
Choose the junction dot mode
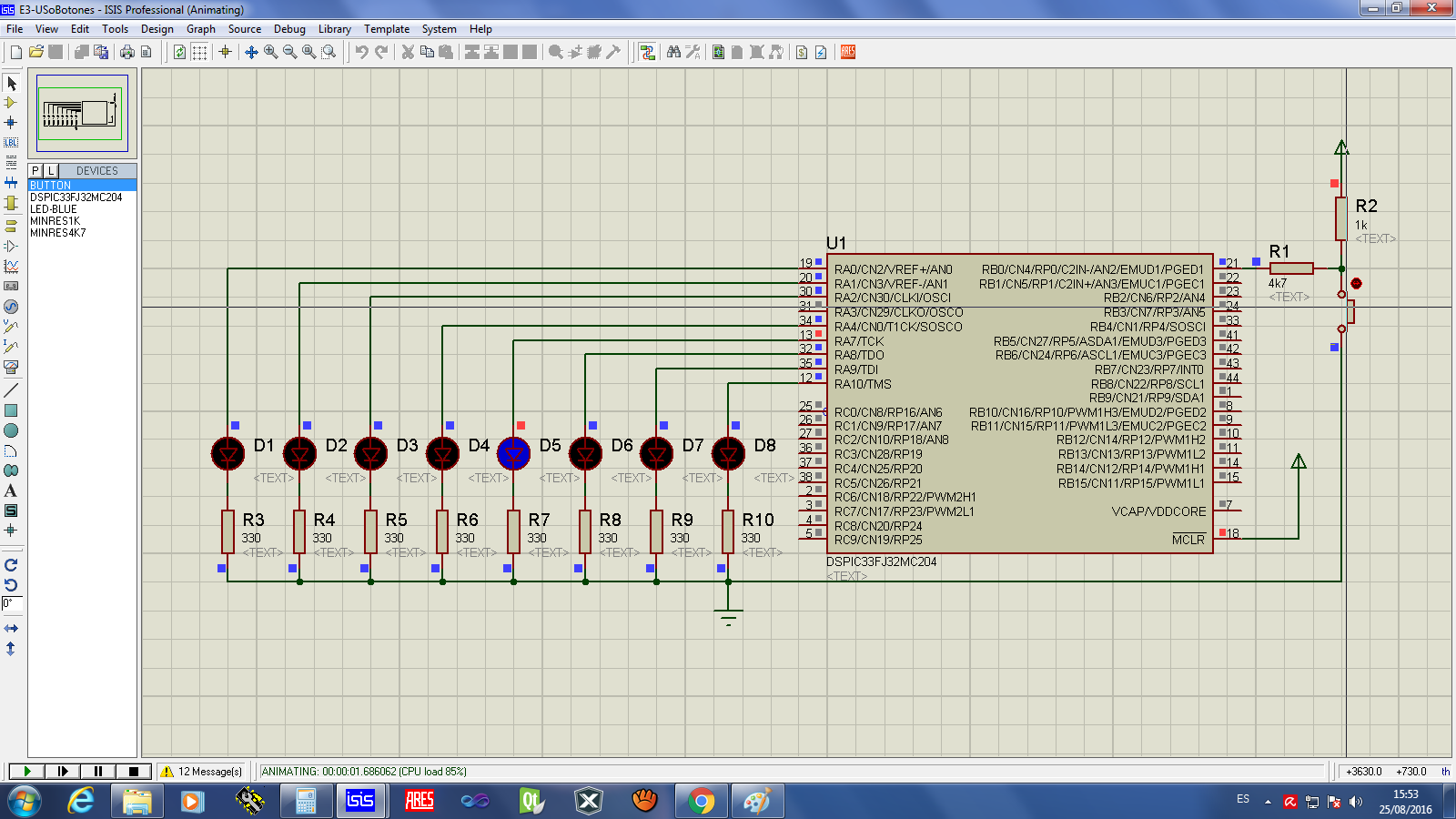pos(11,122)
